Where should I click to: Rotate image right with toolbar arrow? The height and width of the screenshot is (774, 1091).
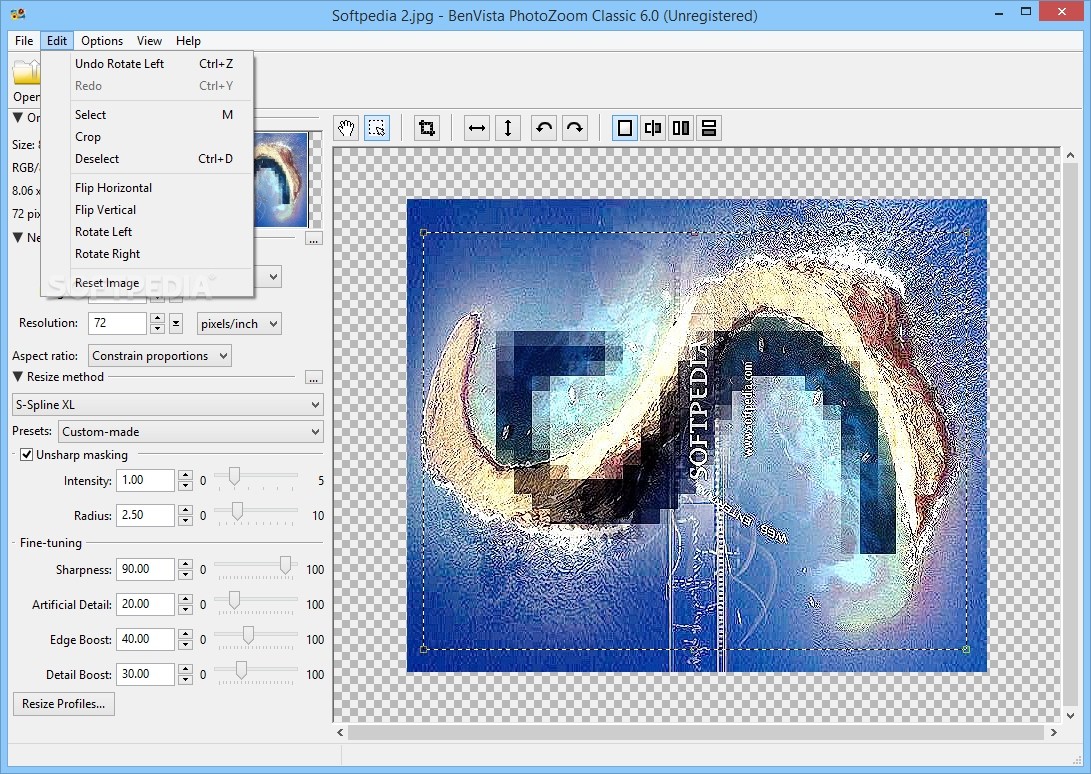point(575,128)
